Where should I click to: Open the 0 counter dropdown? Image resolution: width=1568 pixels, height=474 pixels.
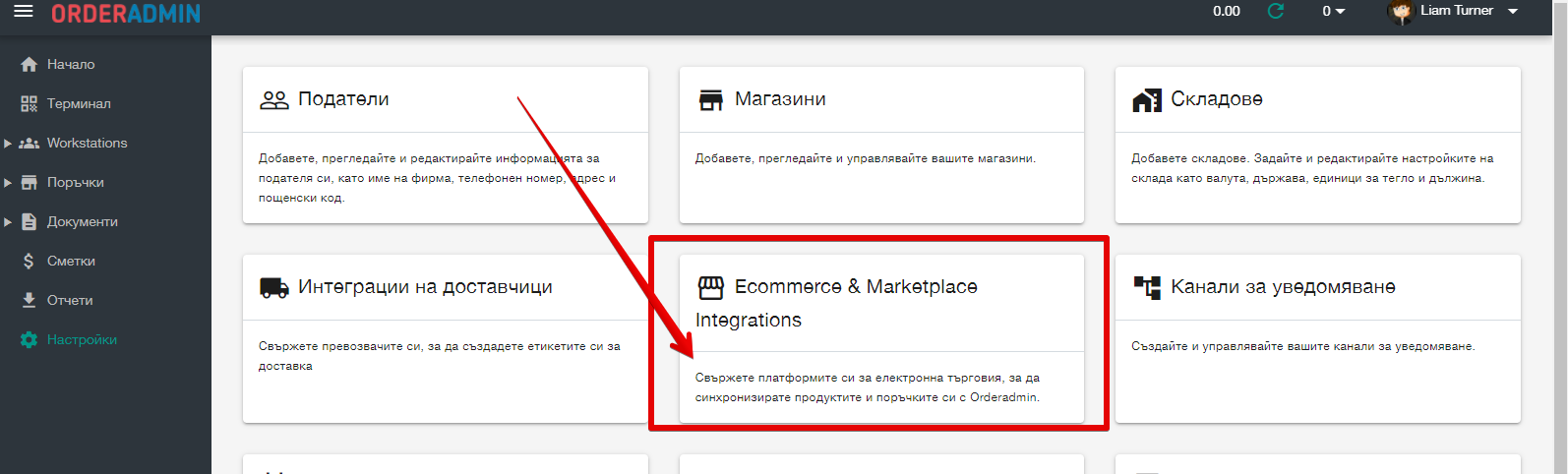click(1333, 11)
